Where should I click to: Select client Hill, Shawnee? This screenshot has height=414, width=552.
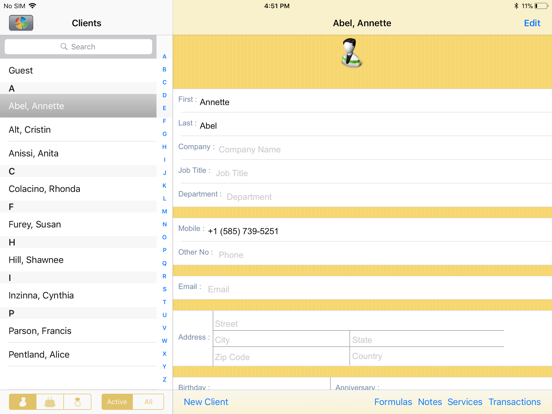click(x=78, y=260)
